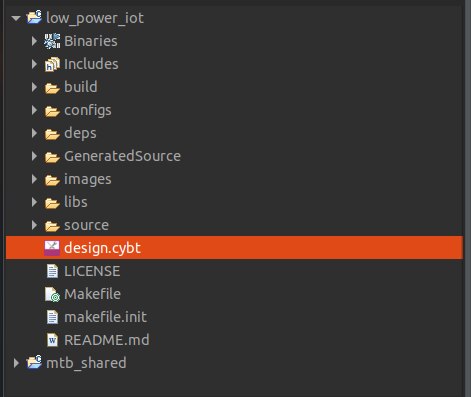Click the Includes header icon

click(52, 64)
